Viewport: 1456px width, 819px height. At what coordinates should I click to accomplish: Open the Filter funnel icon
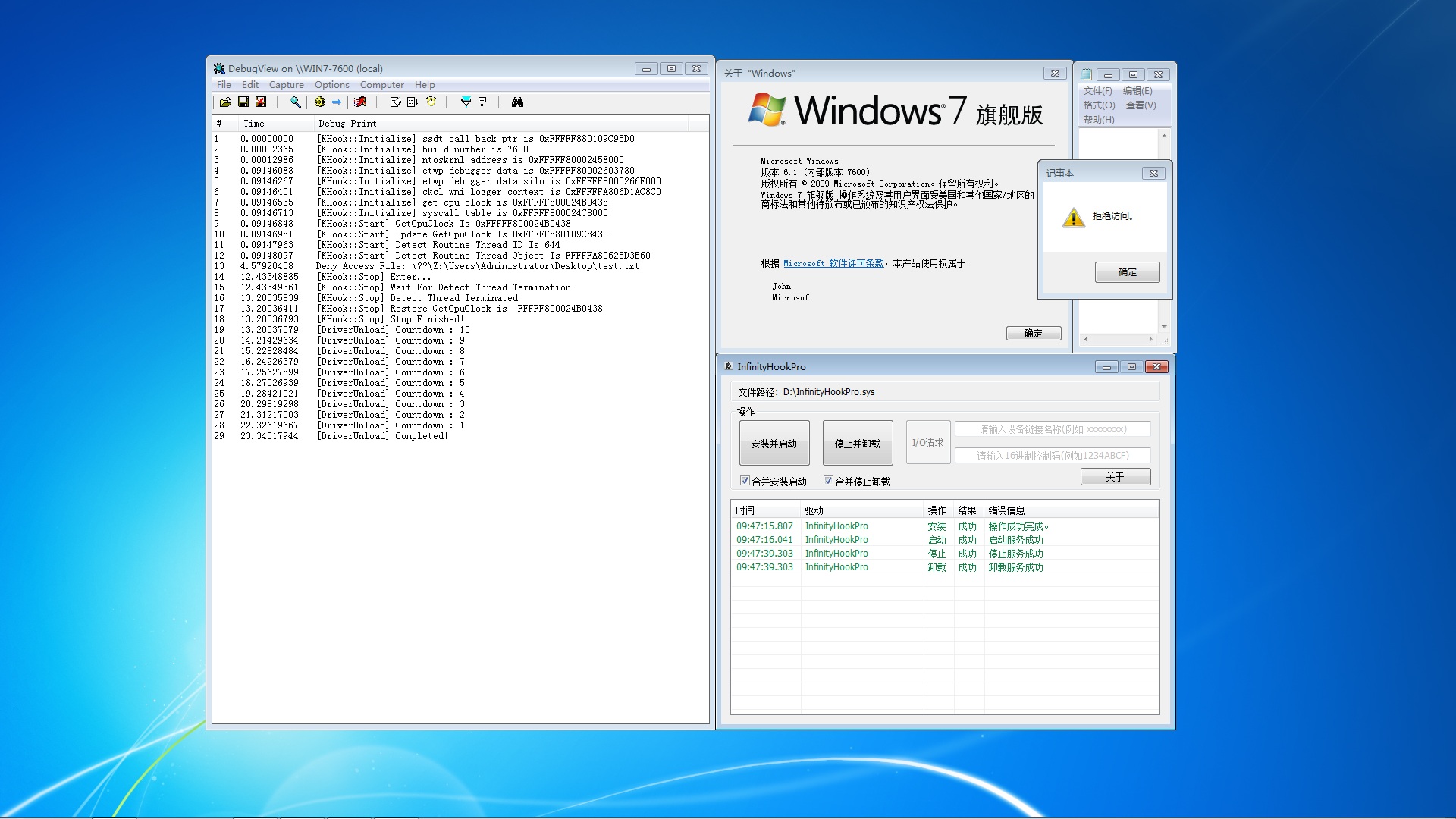click(466, 102)
